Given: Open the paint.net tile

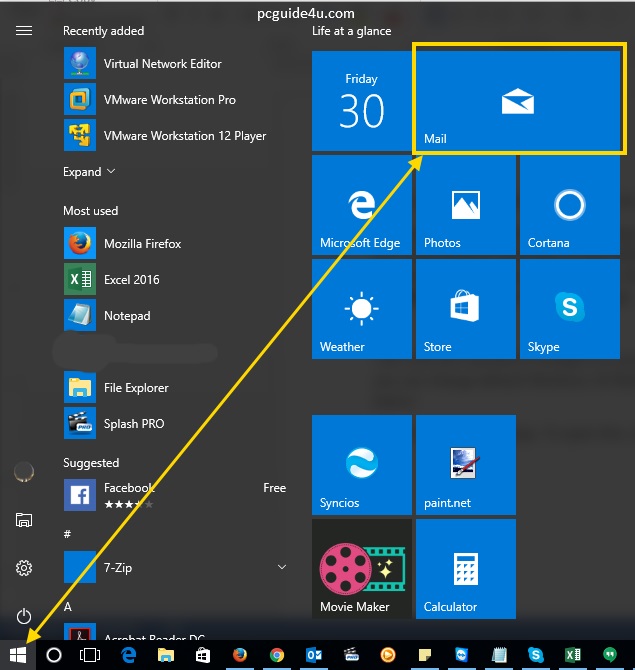Looking at the screenshot, I should pyautogui.click(x=465, y=464).
